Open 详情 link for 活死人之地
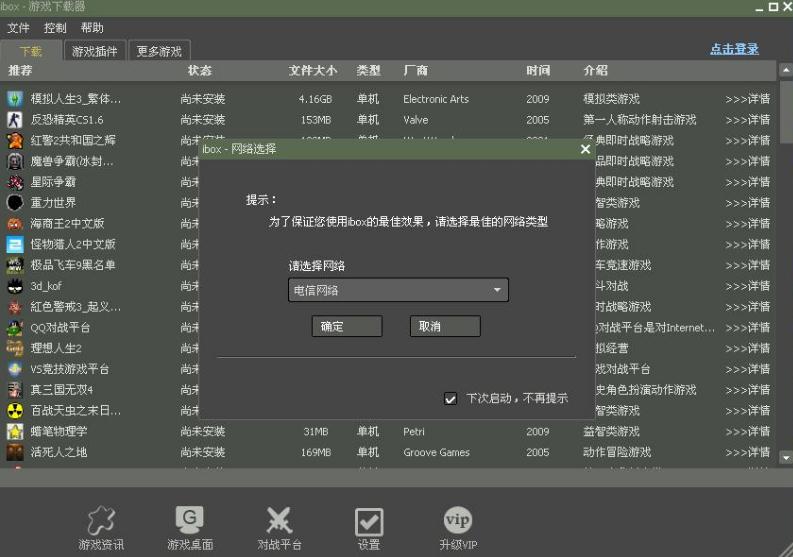This screenshot has height=557, width=793. coord(747,452)
